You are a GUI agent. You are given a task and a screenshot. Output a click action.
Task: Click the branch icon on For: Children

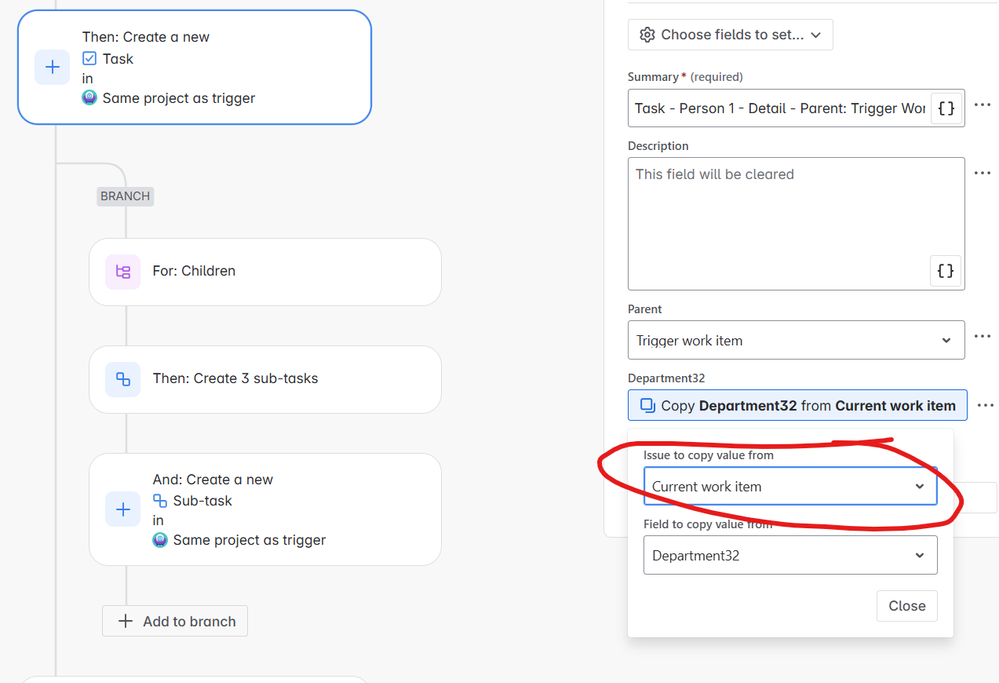pos(121,271)
